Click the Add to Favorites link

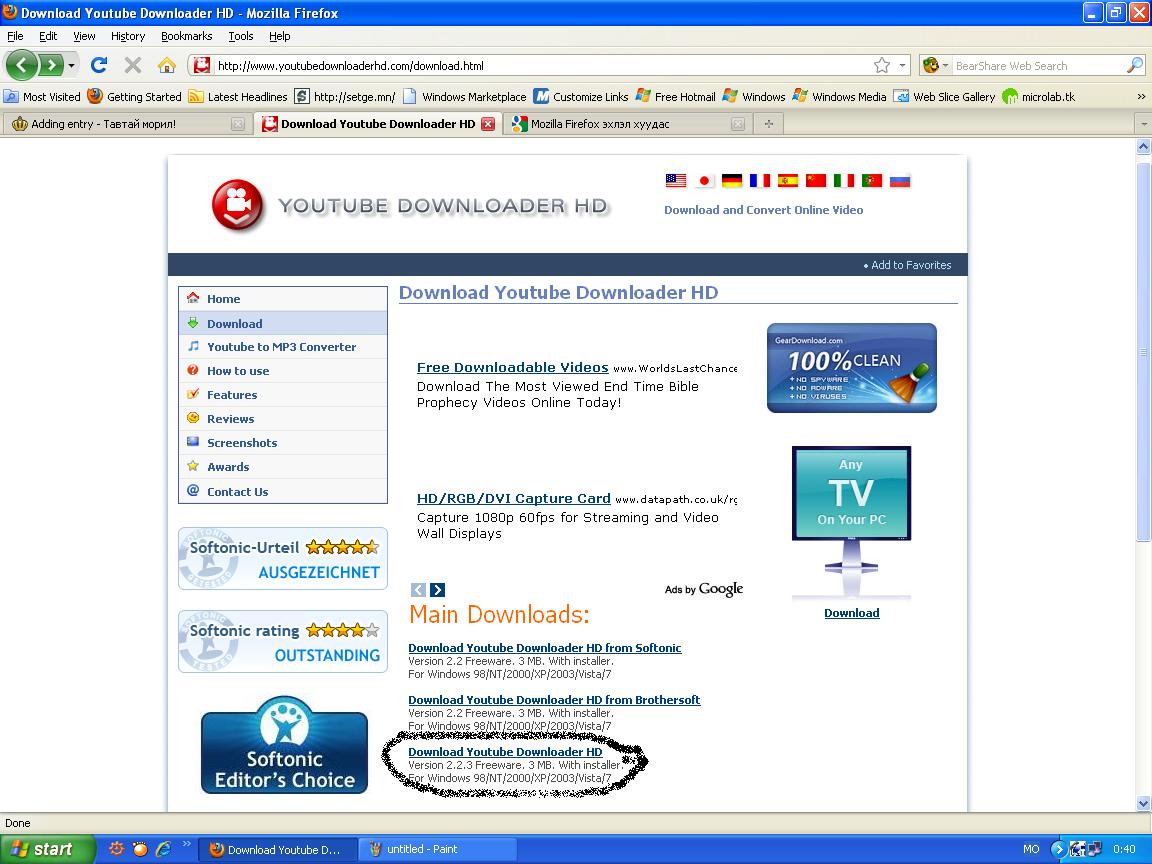click(911, 265)
